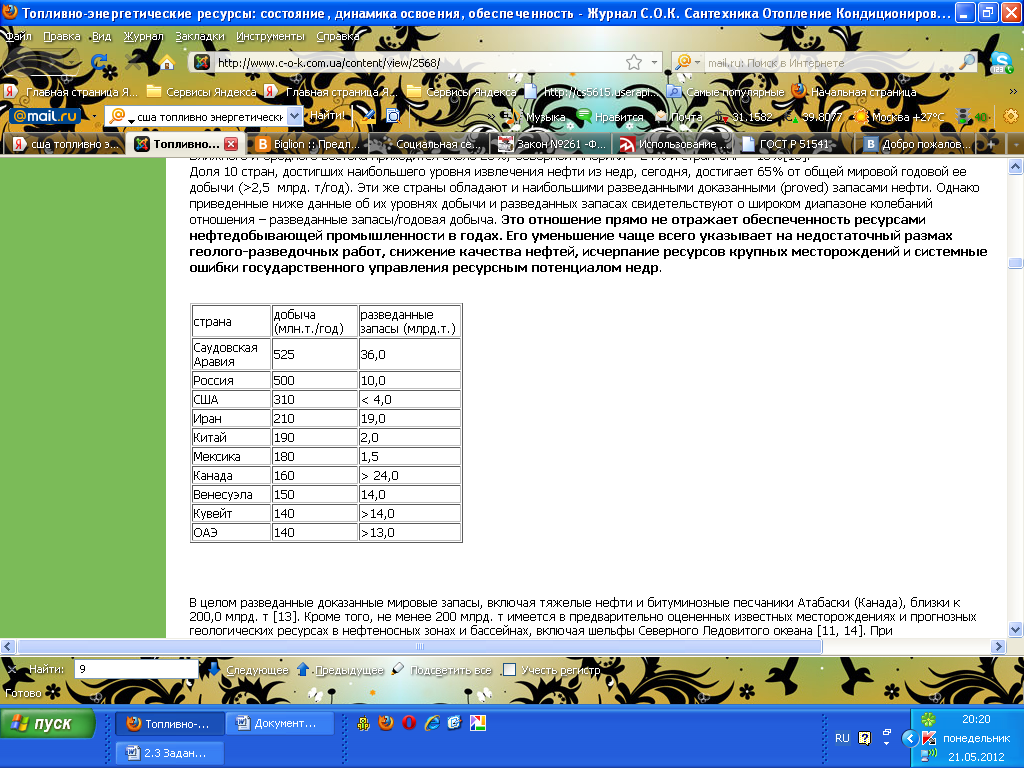Screen dimensions: 1024x768
Task: Open the Справка menu
Action: [338, 36]
